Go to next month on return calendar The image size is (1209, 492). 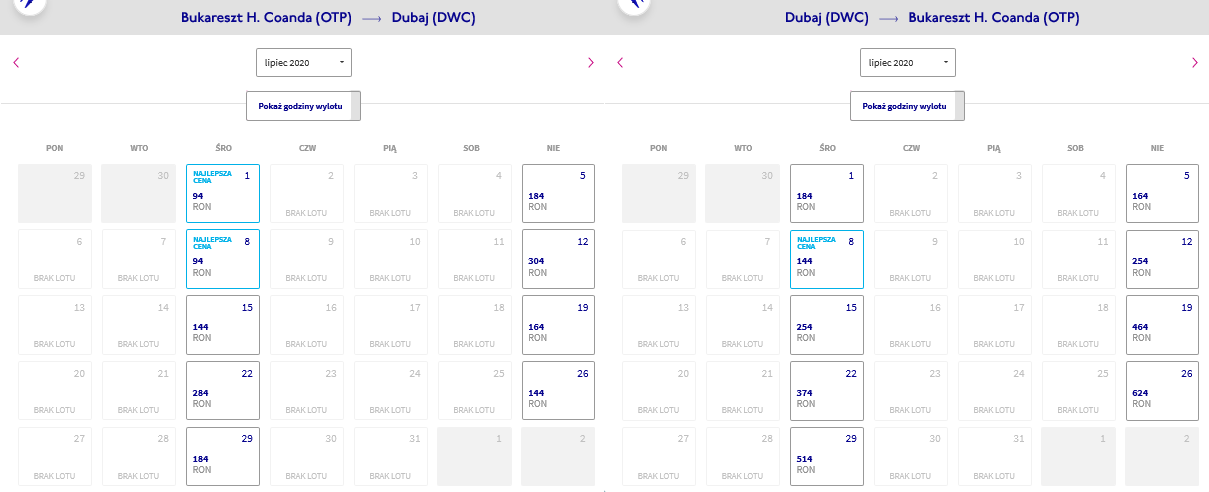click(1194, 62)
